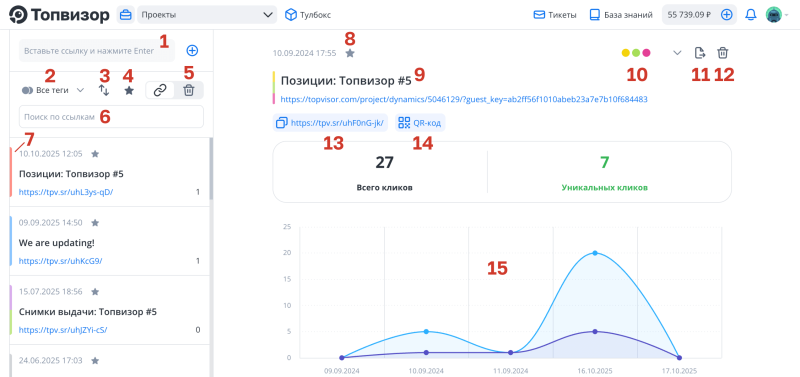Image resolution: width=800 pixels, height=377 pixels.
Task: Star the 10.10.2025 12:05 link
Action: click(x=95, y=154)
